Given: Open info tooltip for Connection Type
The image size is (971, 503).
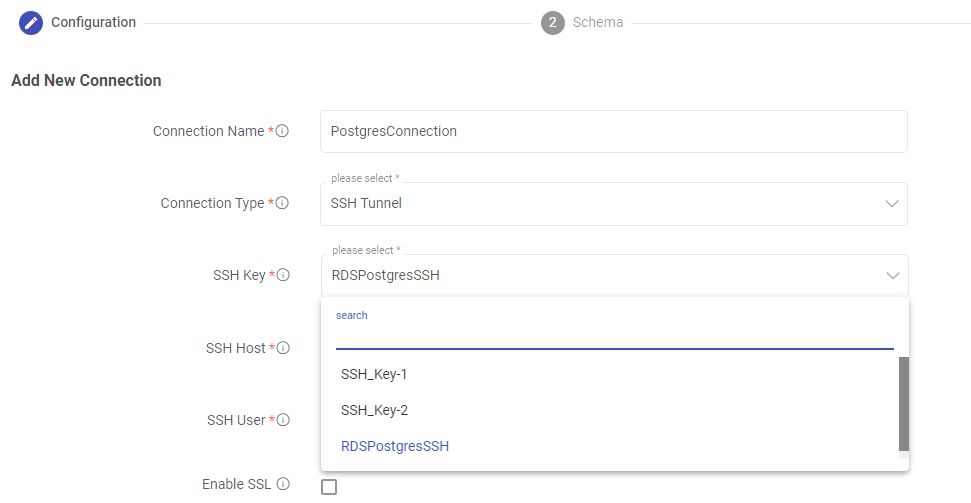Looking at the screenshot, I should [x=282, y=203].
